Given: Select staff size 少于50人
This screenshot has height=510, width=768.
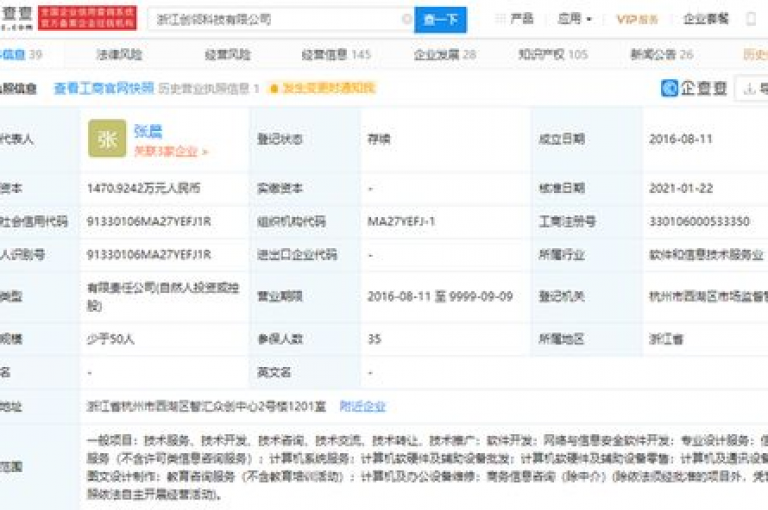Looking at the screenshot, I should pyautogui.click(x=110, y=339).
